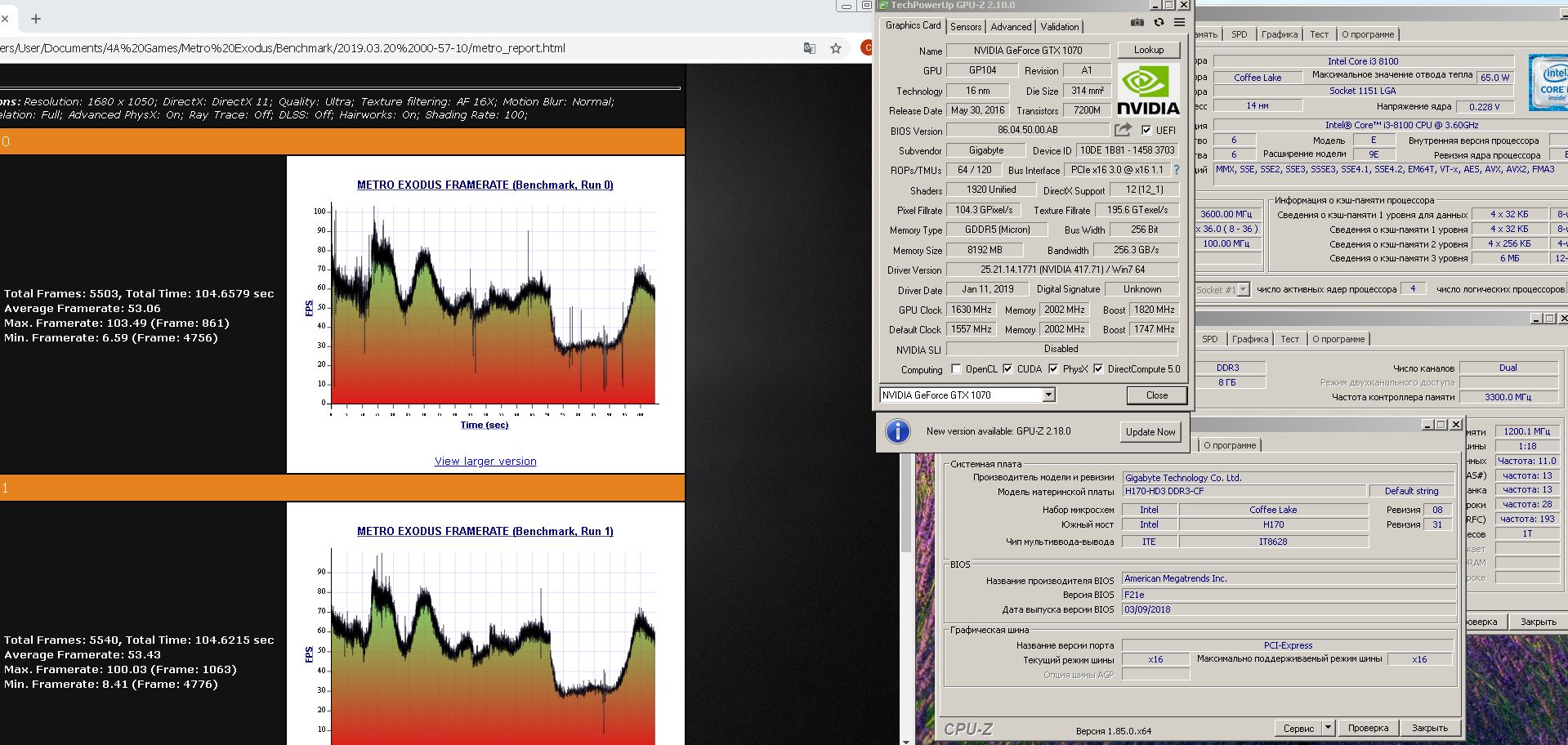This screenshot has width=1568, height=745.
Task: Click the Сервис button in CPU-Z
Action: tap(1298, 728)
